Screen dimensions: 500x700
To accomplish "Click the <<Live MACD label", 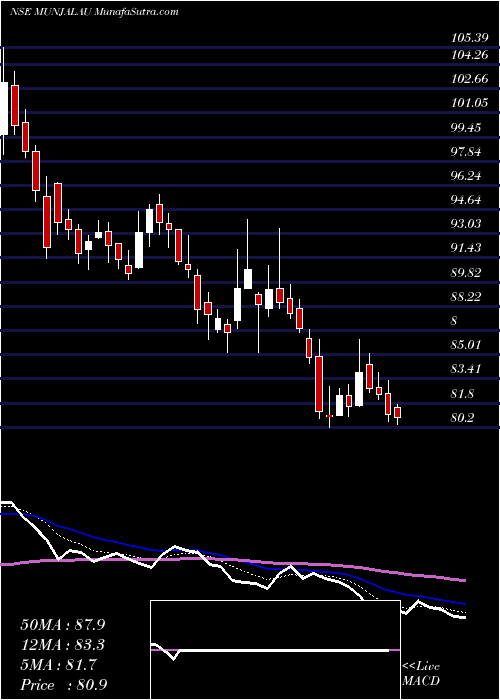I will (x=421, y=674).
